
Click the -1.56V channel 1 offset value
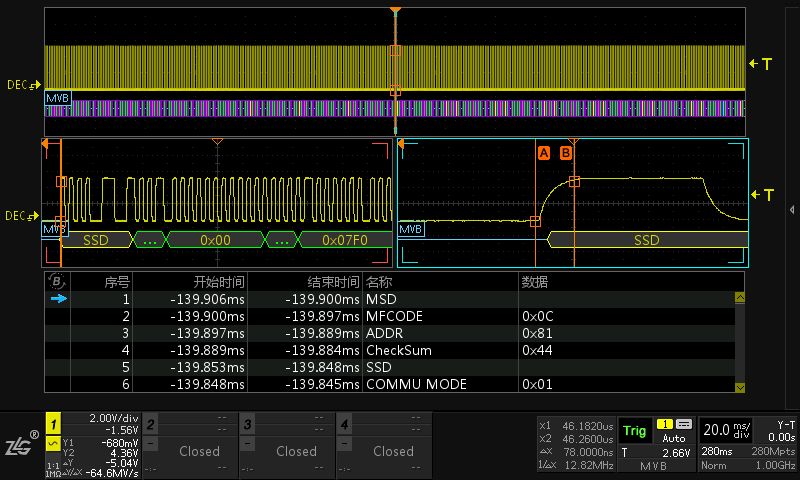tap(122, 430)
